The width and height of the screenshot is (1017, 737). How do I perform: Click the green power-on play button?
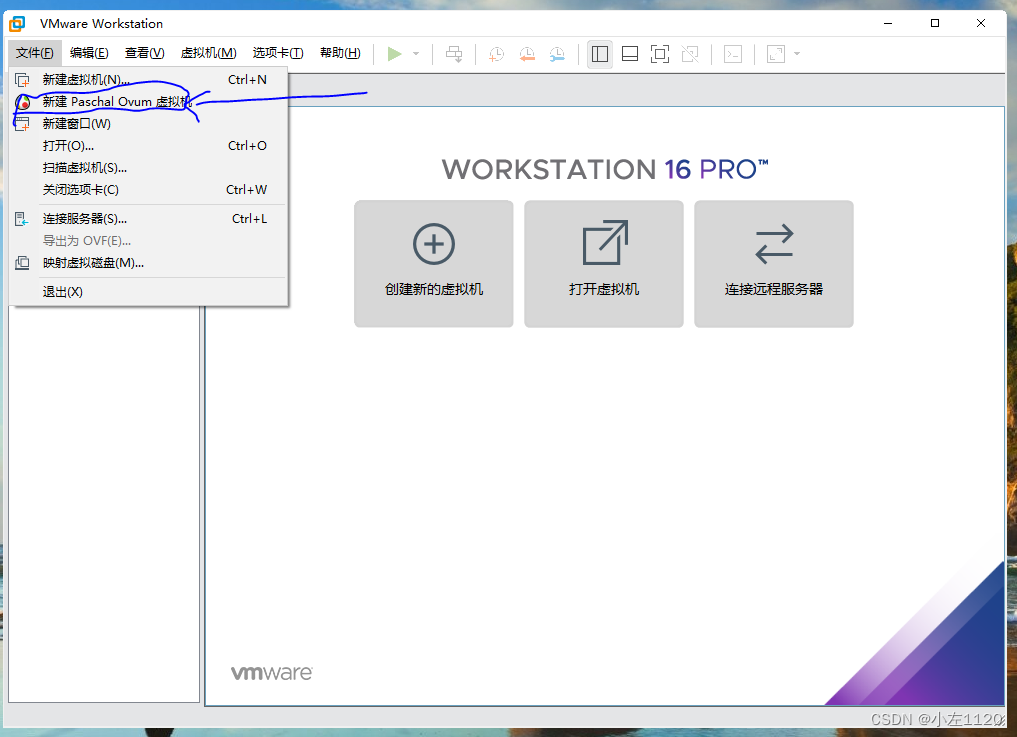(x=394, y=54)
